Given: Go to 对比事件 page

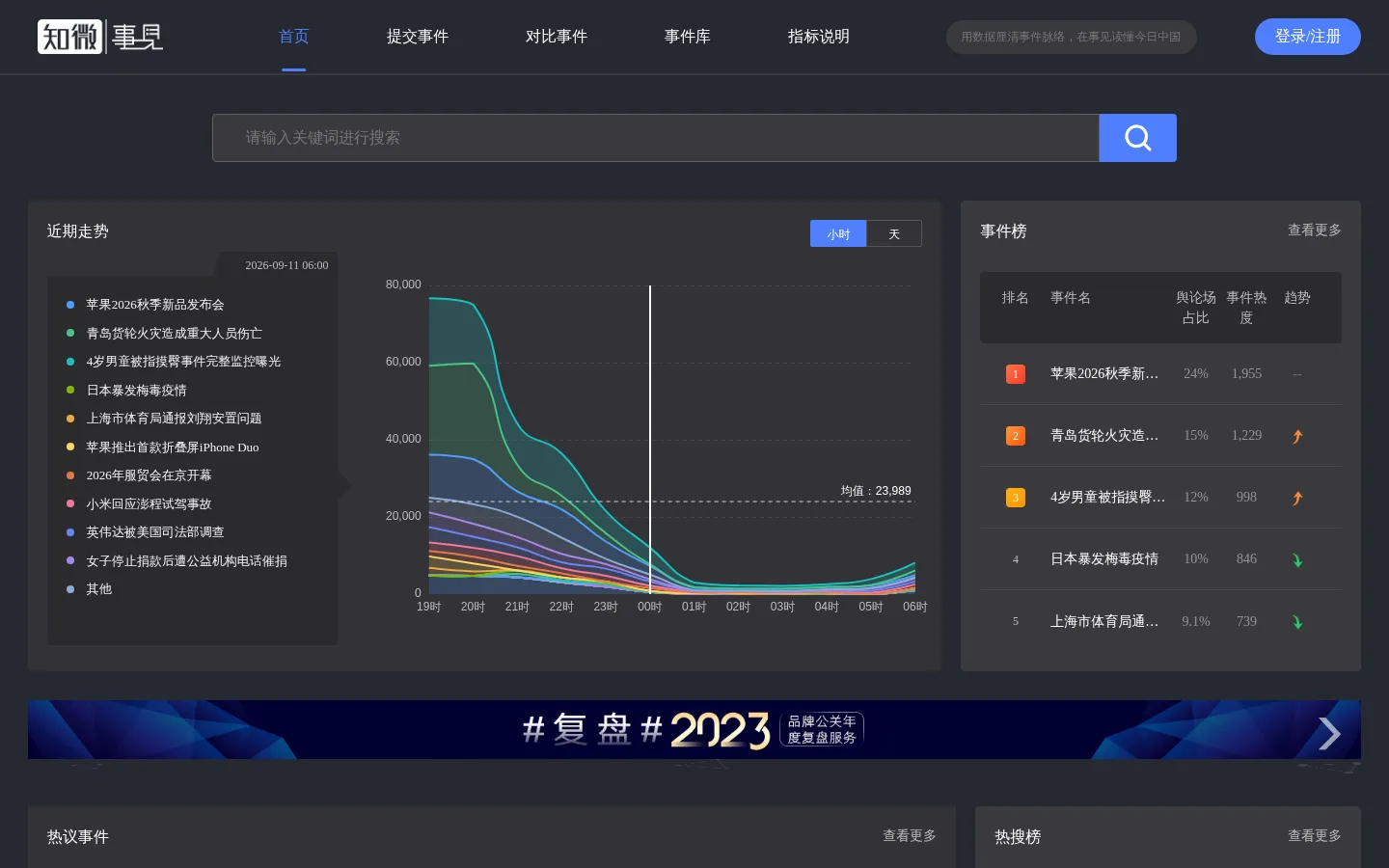Looking at the screenshot, I should click(x=556, y=37).
